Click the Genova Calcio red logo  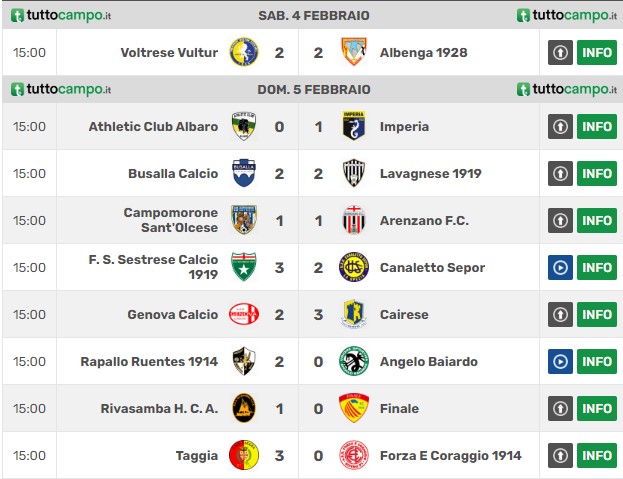pos(244,314)
